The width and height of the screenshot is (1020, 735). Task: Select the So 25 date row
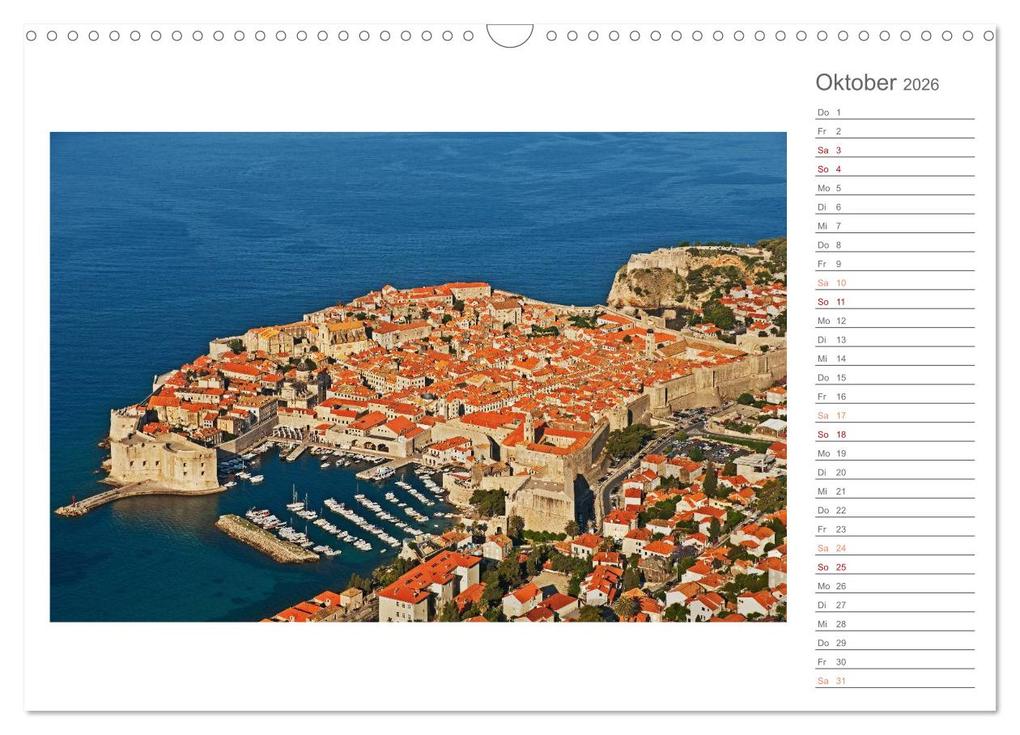click(x=894, y=567)
